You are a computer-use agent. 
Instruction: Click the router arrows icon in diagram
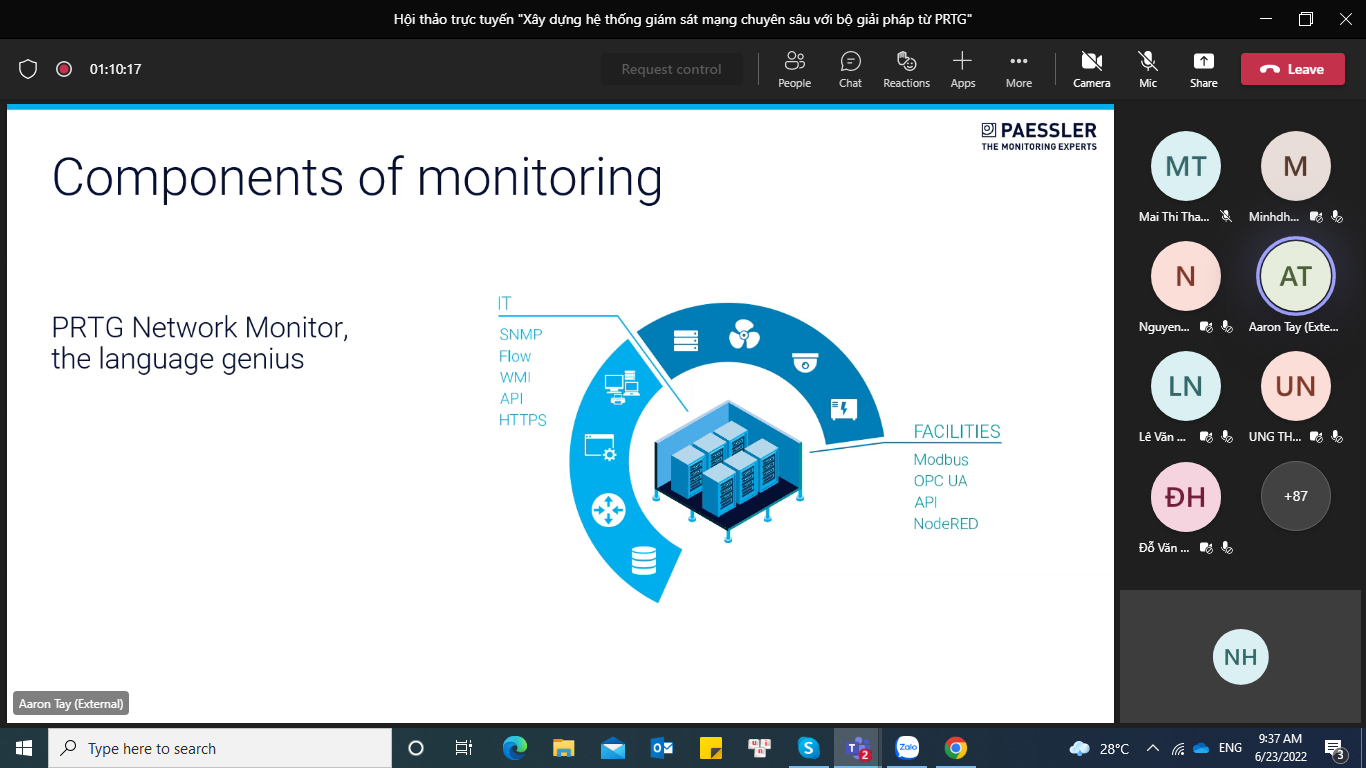point(608,510)
